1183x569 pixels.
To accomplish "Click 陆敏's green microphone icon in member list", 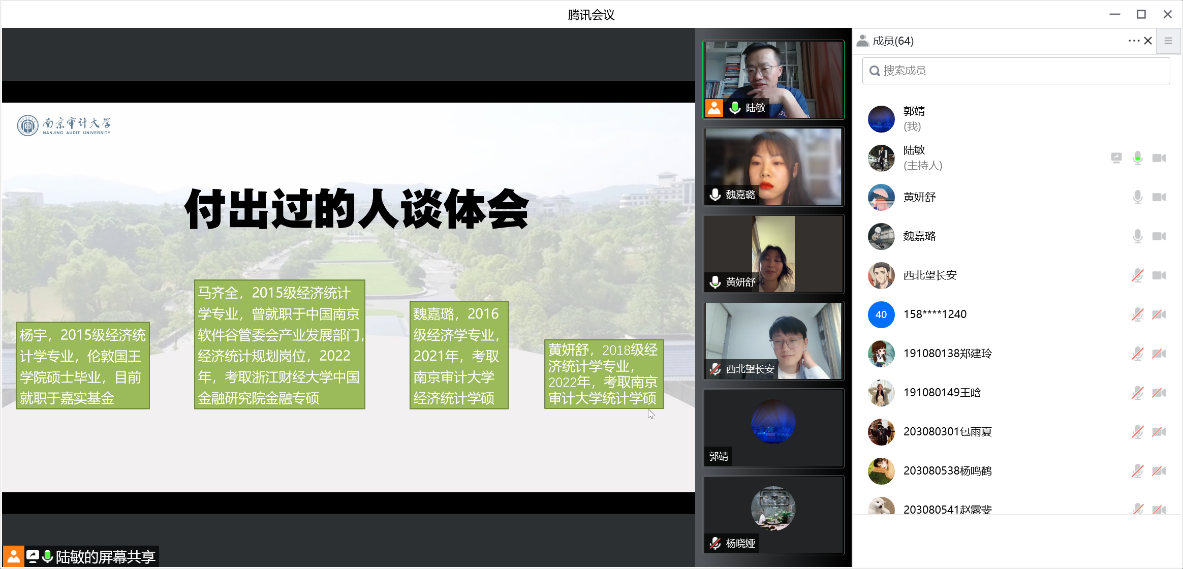I will (x=1137, y=158).
